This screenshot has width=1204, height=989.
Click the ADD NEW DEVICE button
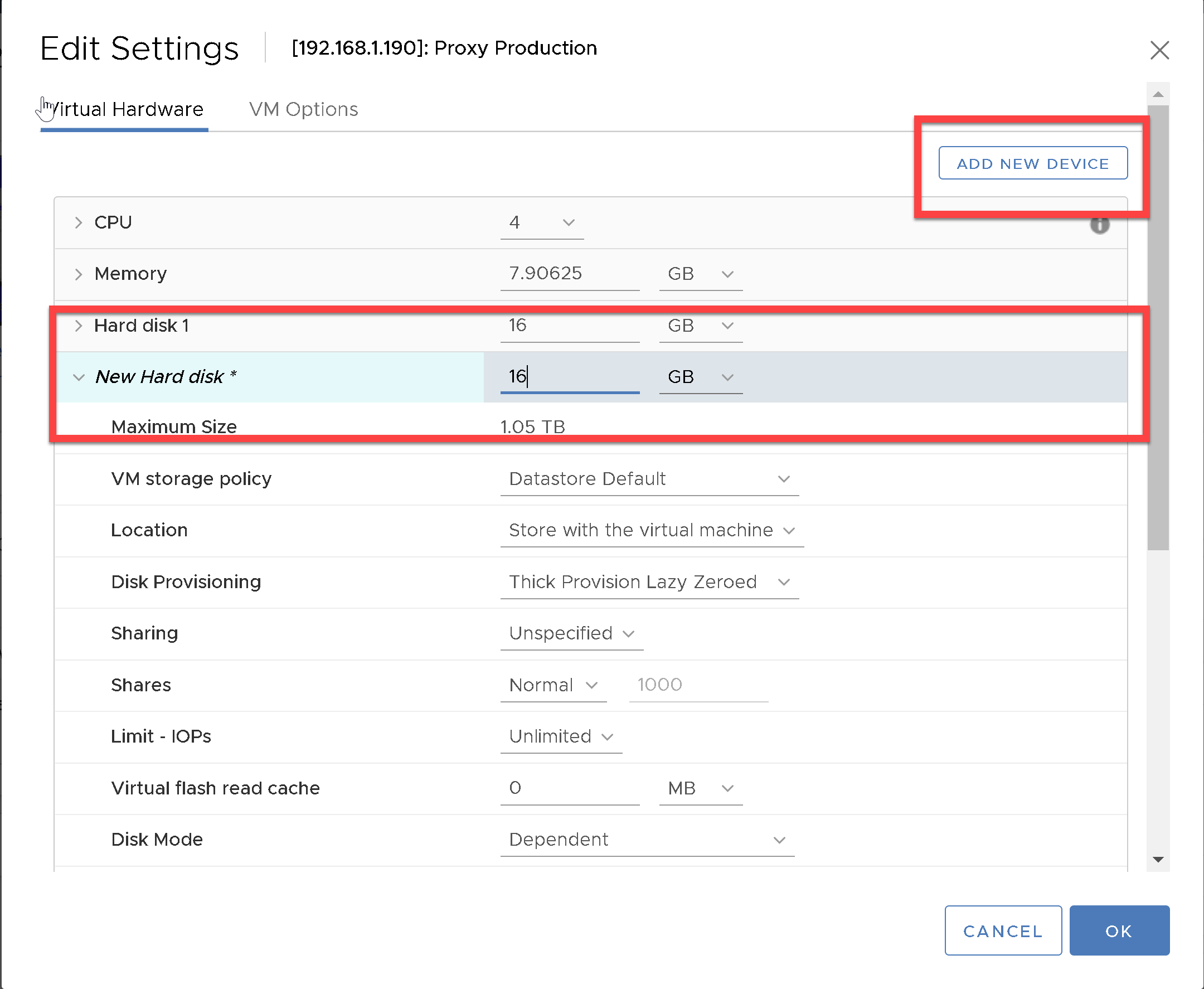click(1032, 163)
